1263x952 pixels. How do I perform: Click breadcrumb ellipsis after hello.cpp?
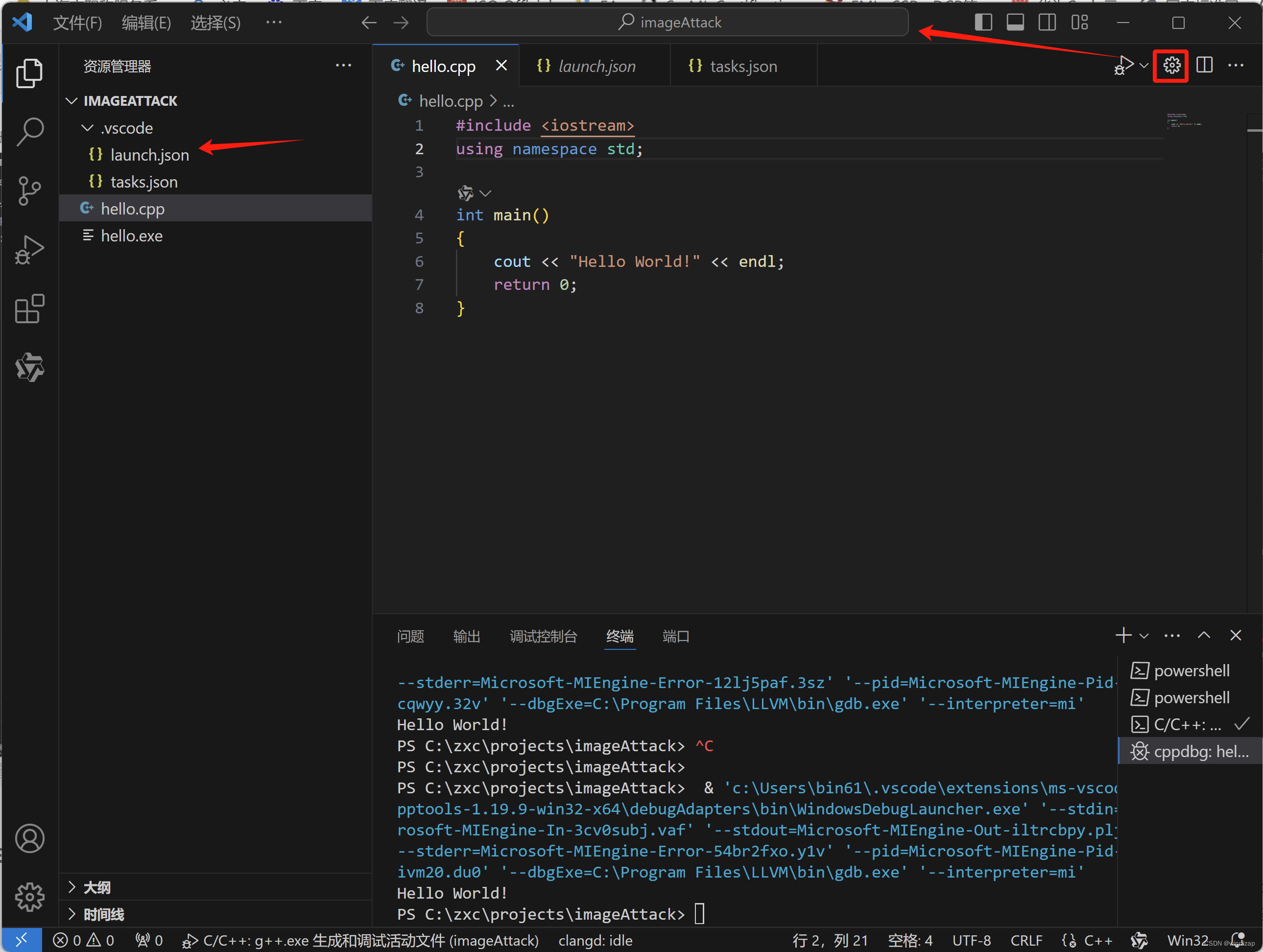(x=508, y=102)
